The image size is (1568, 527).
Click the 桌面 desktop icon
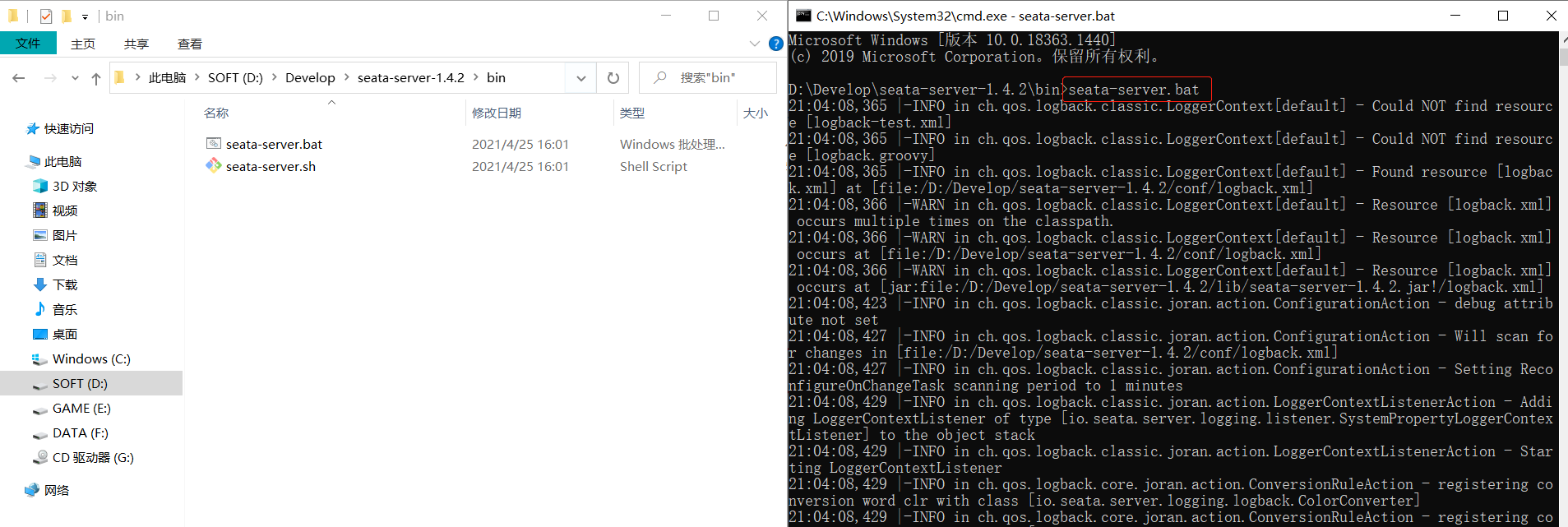40,334
